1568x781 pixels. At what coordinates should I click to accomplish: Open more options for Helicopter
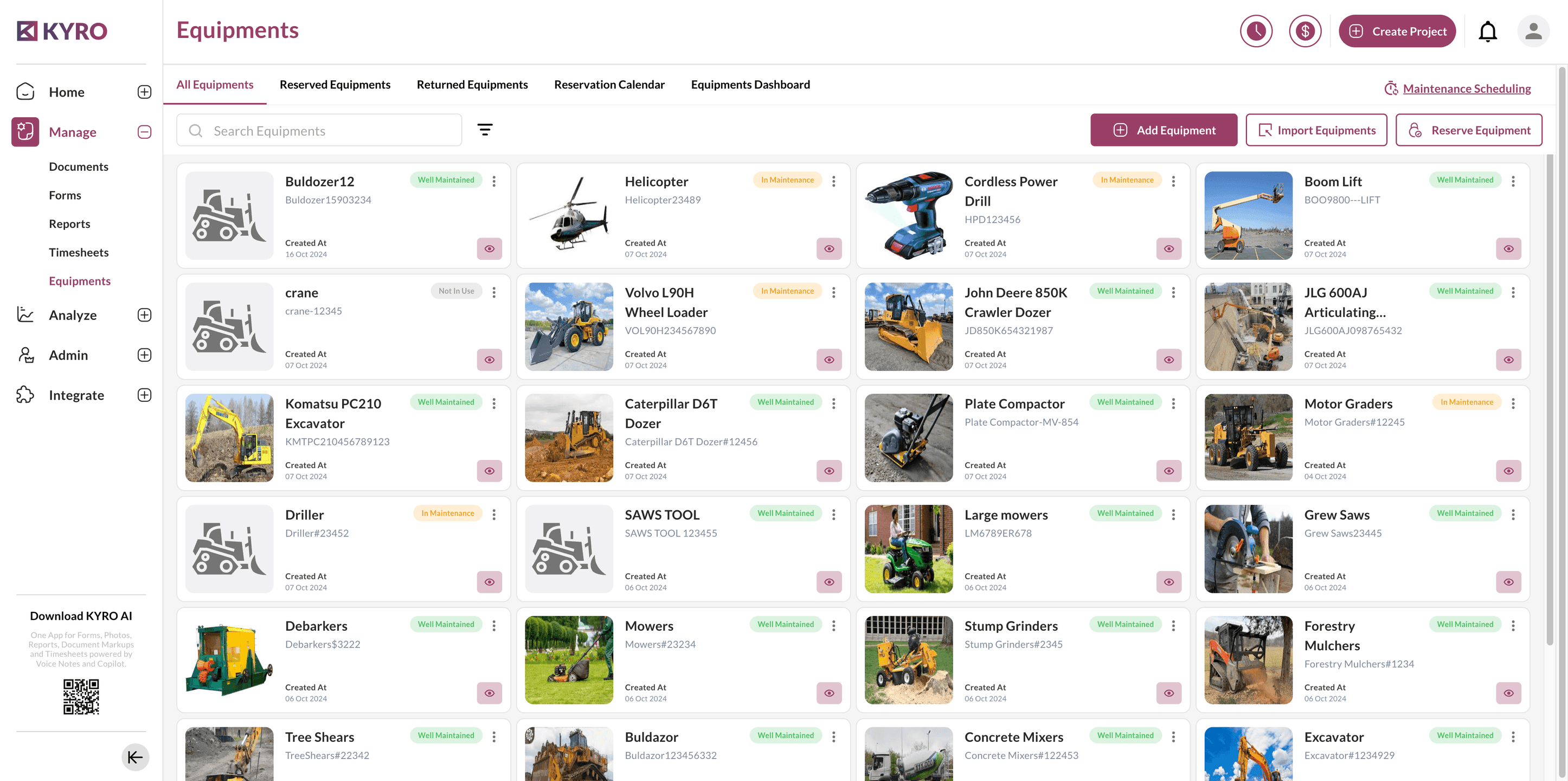coord(833,181)
